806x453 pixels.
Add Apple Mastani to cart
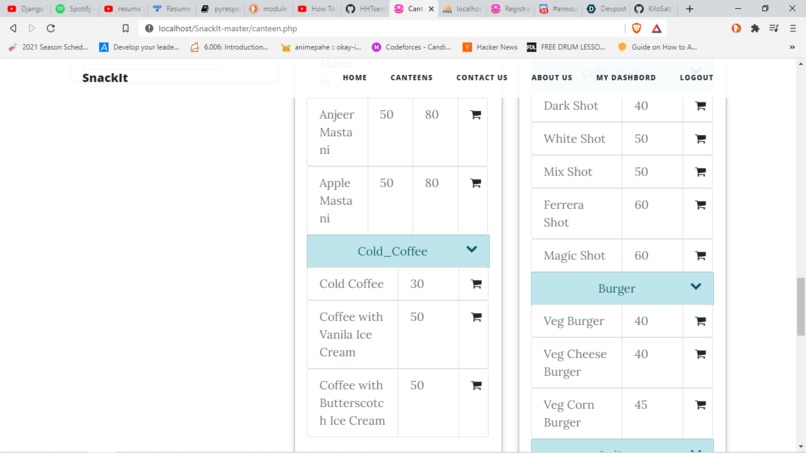pos(475,183)
